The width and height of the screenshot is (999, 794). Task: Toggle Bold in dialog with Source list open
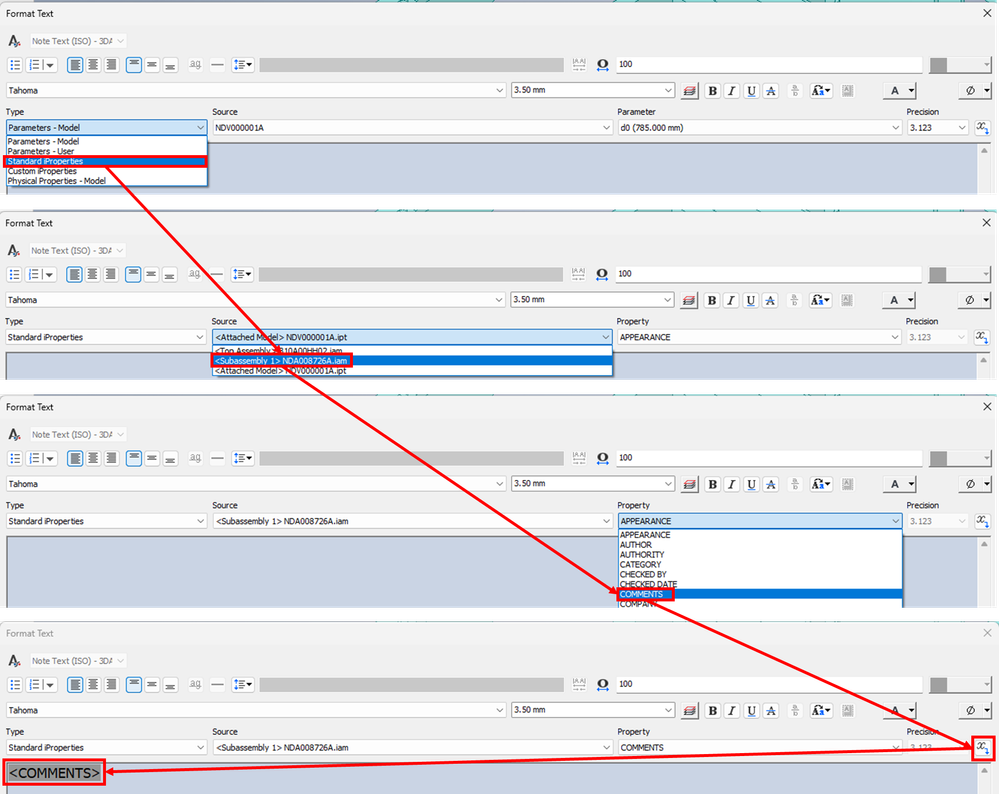point(712,300)
